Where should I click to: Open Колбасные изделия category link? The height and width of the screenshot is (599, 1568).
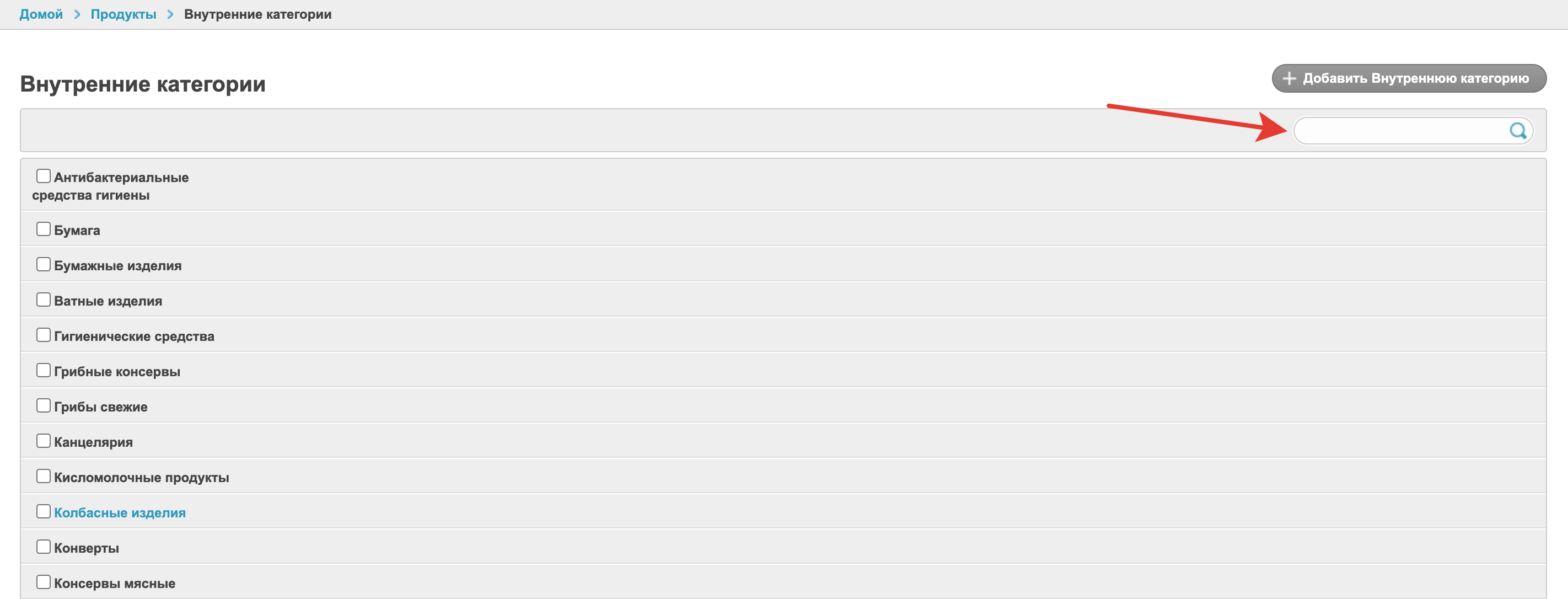tap(119, 512)
